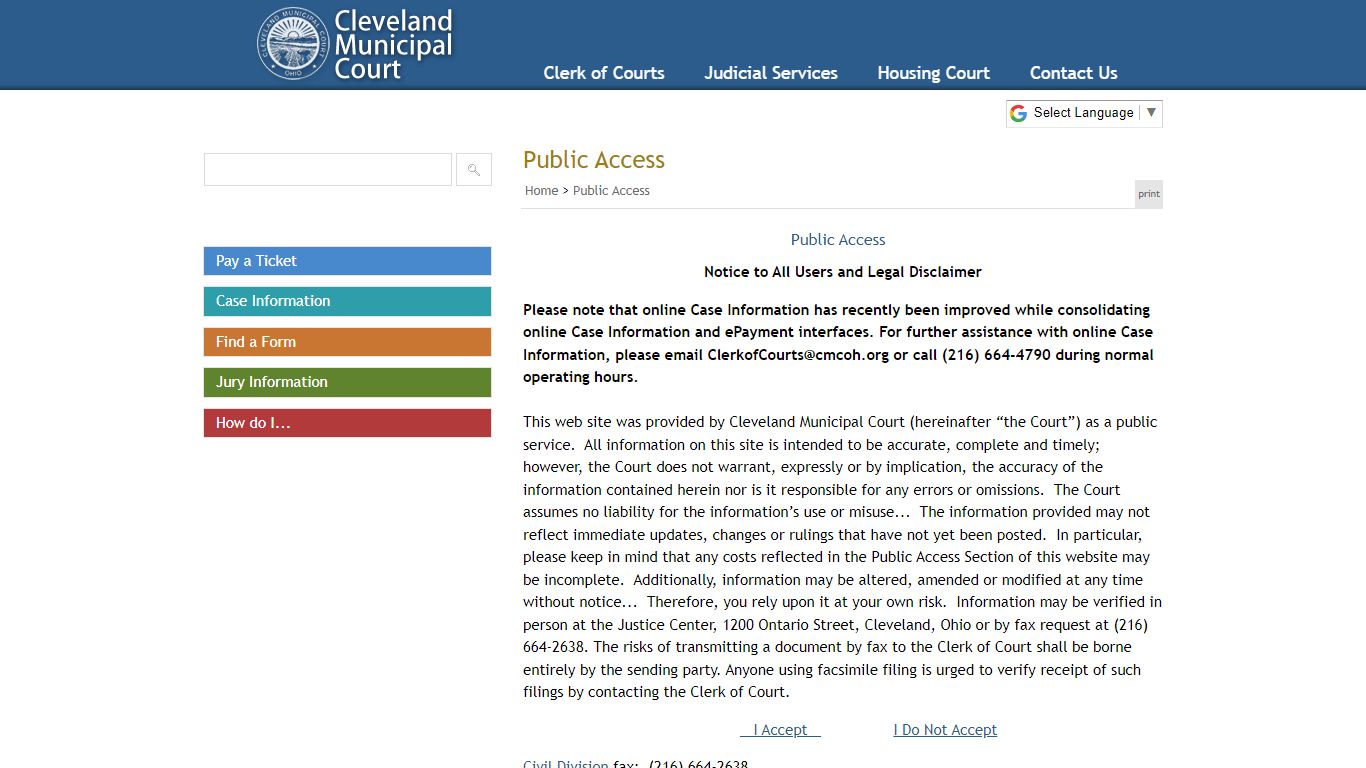This screenshot has width=1366, height=768.
Task: Click the Notice to All Users heading
Action: [x=843, y=272]
